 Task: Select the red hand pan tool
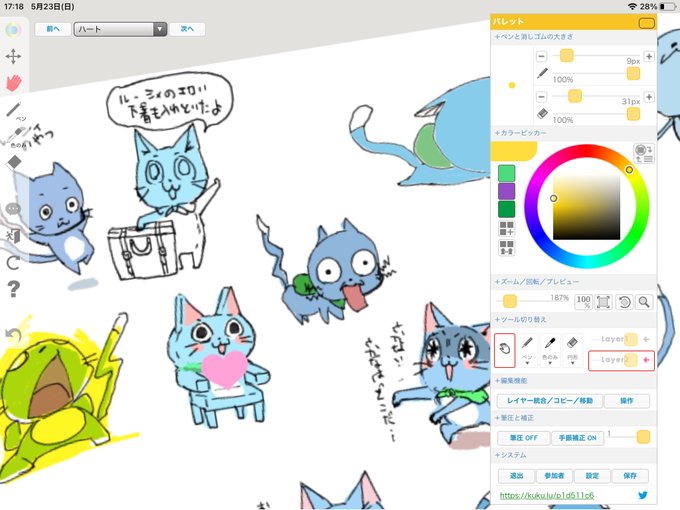[x=13, y=82]
